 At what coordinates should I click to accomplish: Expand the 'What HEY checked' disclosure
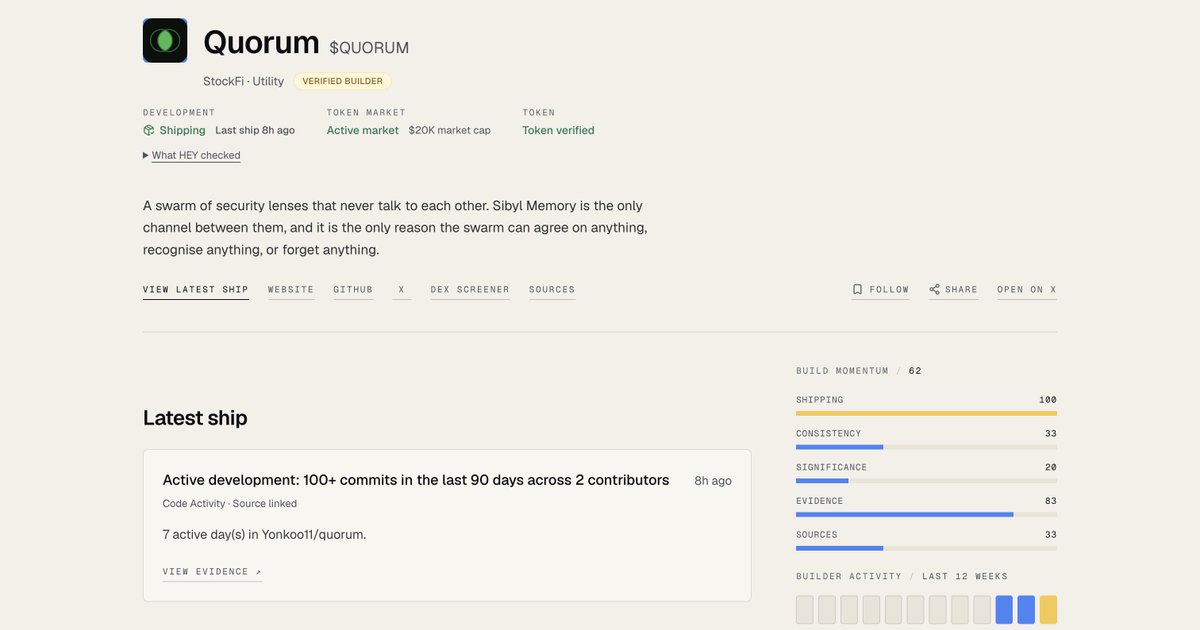click(x=192, y=155)
